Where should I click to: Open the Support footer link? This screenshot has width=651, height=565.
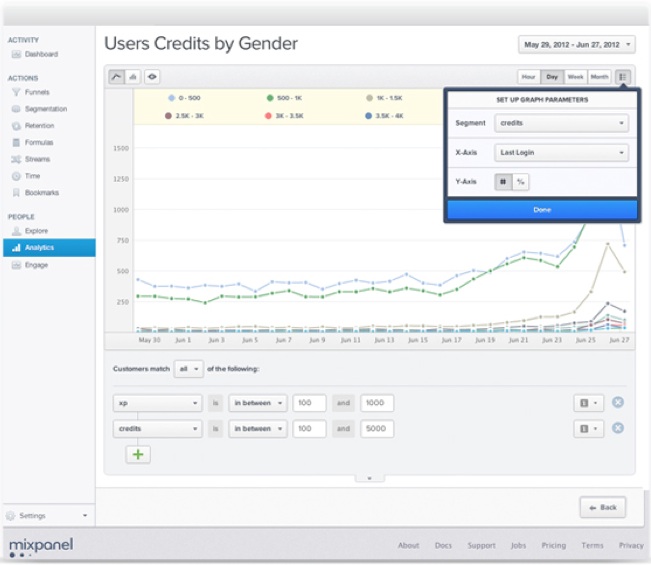pos(481,545)
